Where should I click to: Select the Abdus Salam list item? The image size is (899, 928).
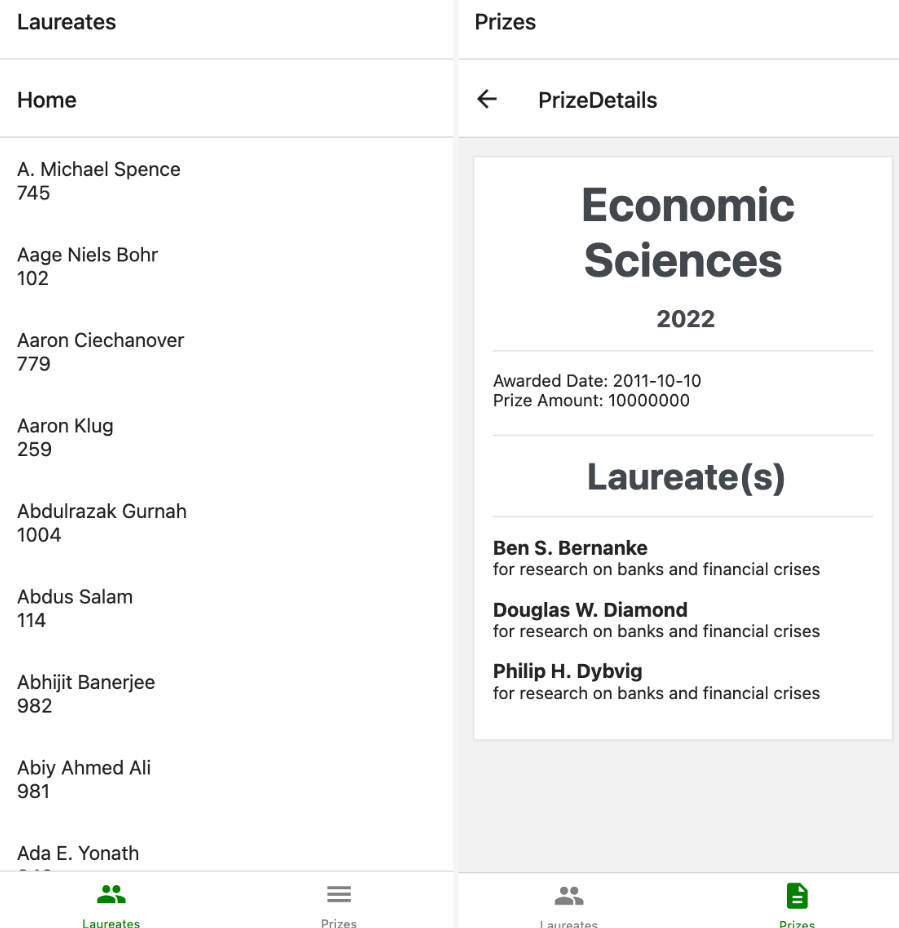(75, 608)
